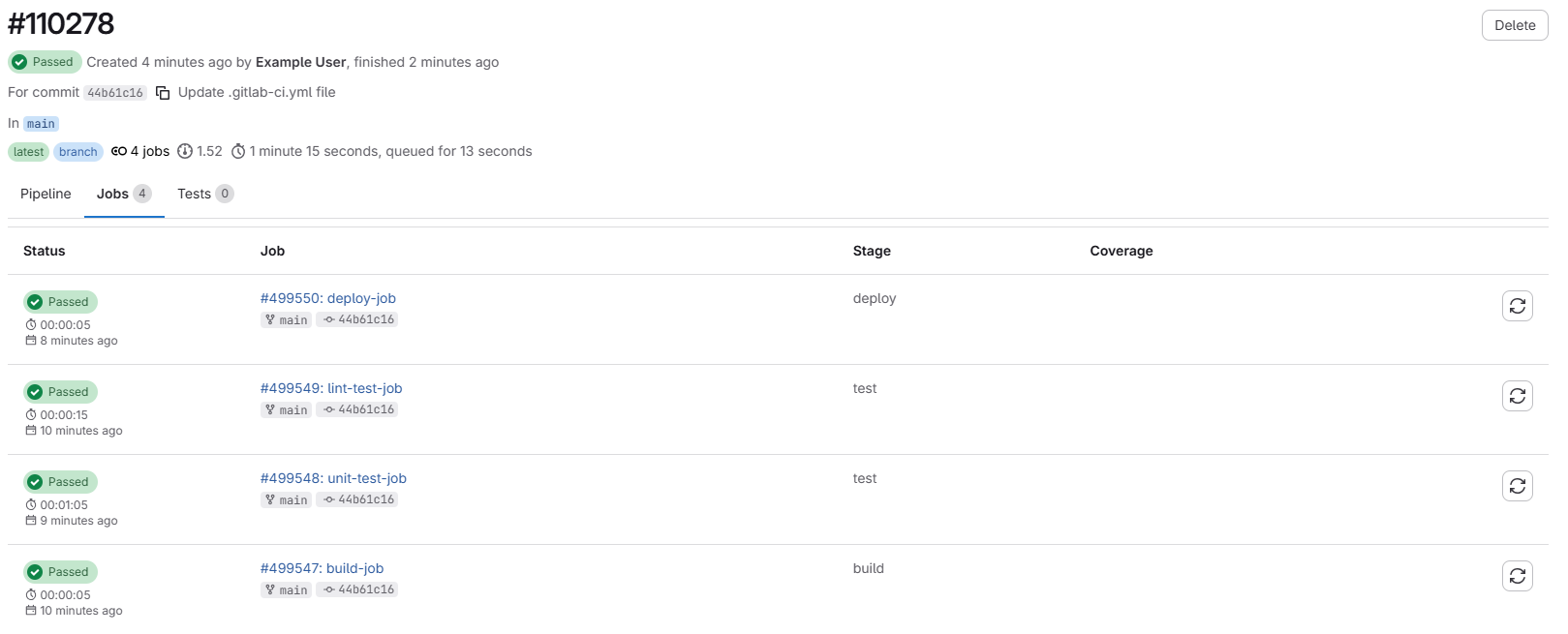This screenshot has height=634, width=1568.
Task: Open job #499550: deploy-job
Action: [327, 298]
